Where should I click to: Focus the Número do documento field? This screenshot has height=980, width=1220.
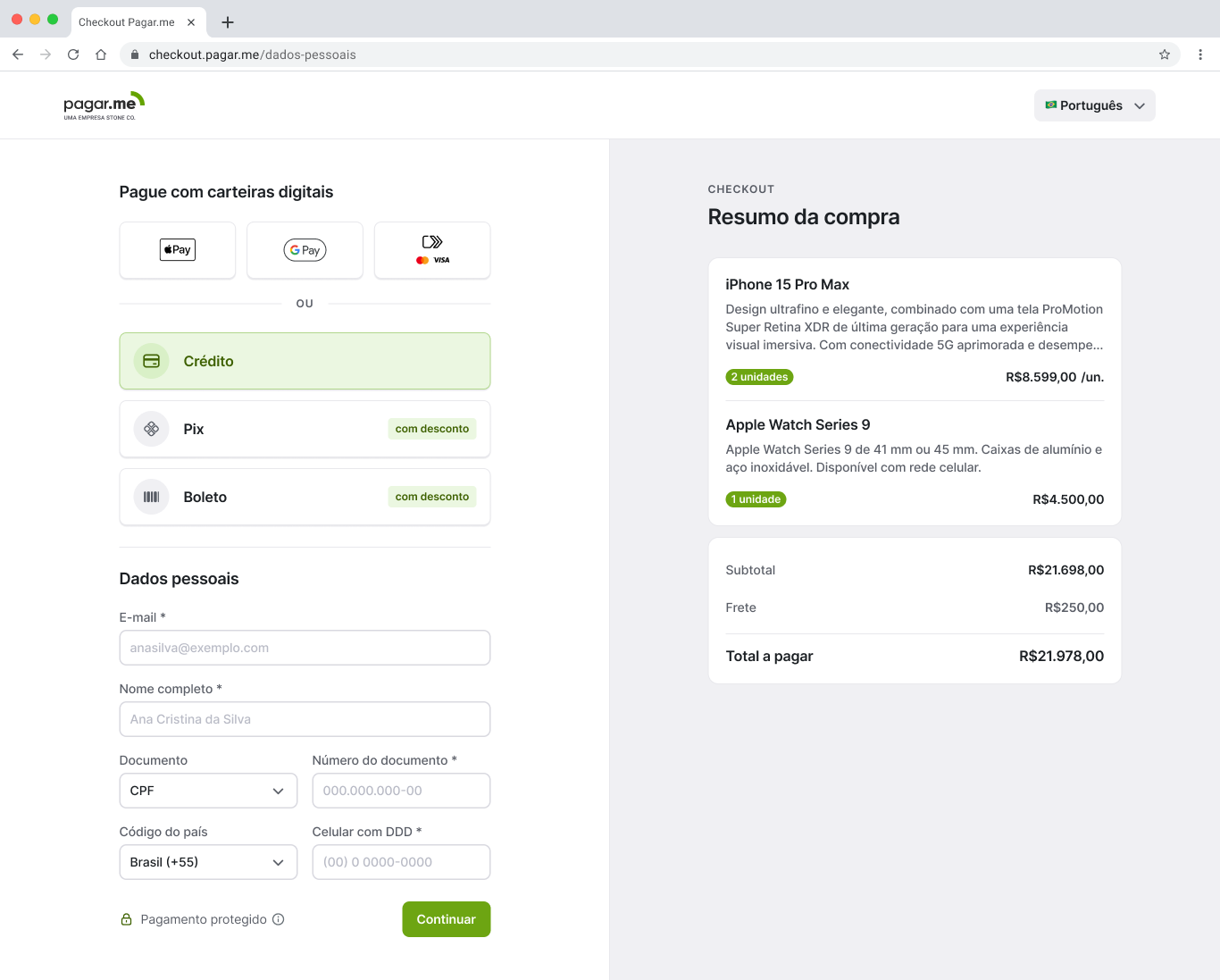[401, 791]
